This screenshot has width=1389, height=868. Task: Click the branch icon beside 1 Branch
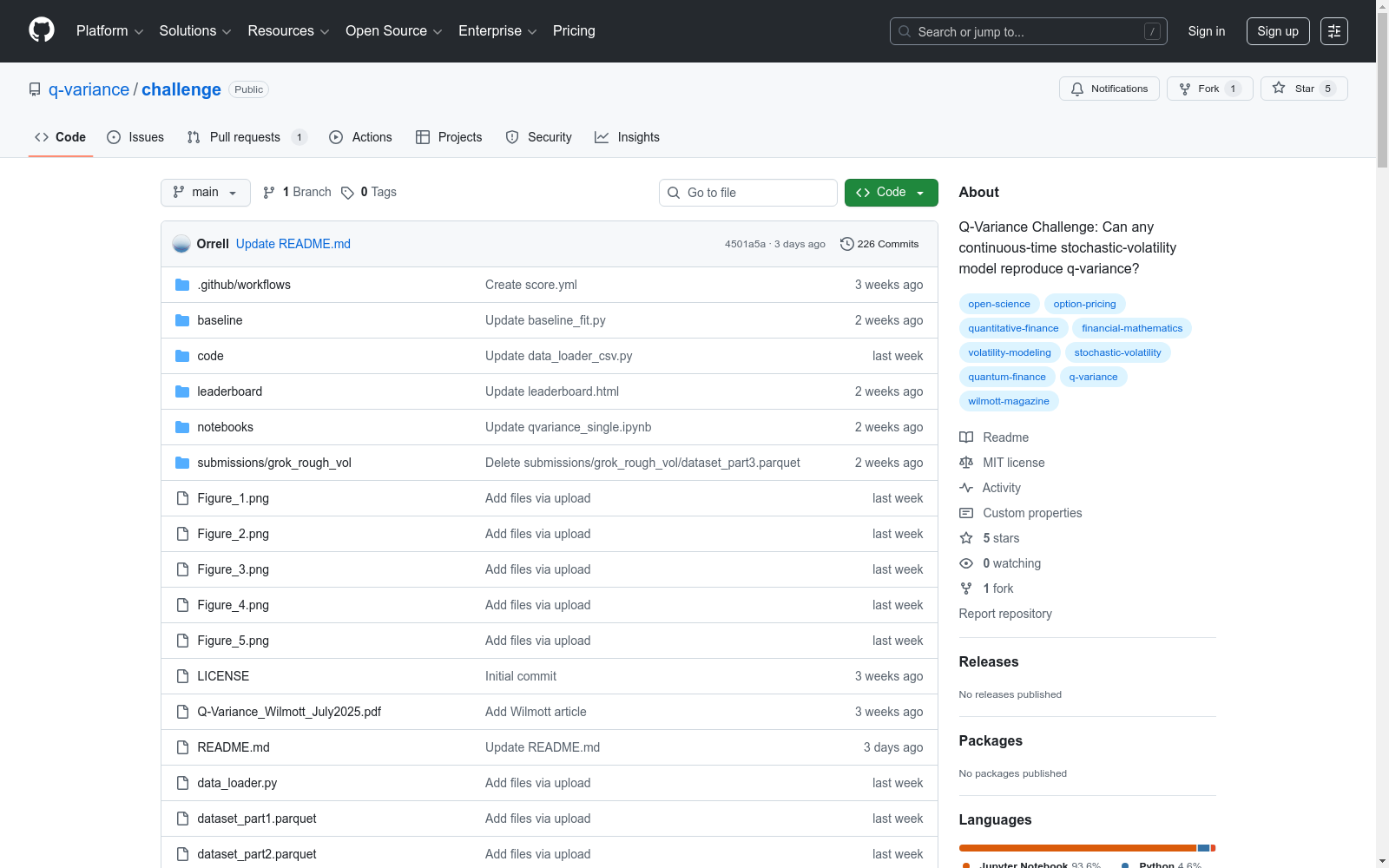(x=269, y=193)
